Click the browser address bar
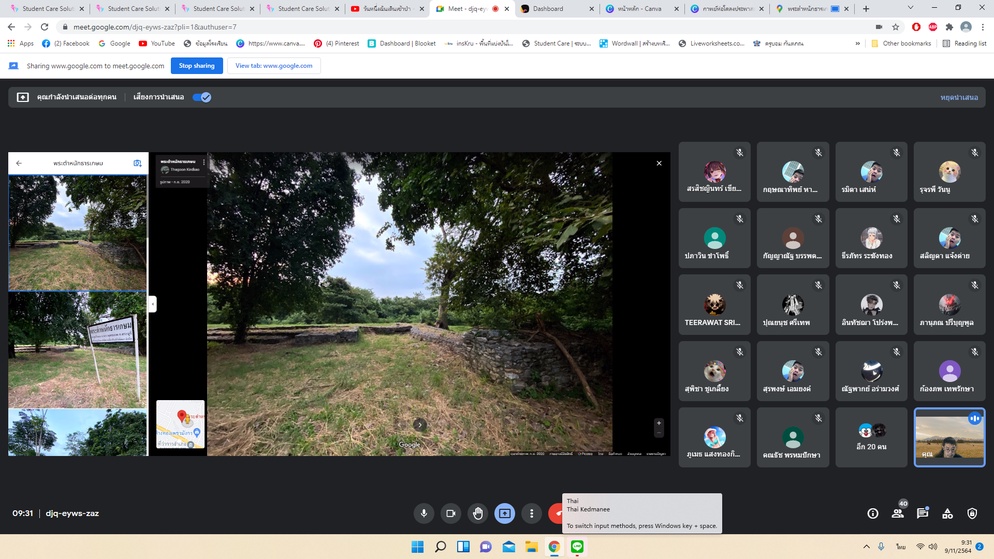The image size is (994, 559). tap(469, 27)
